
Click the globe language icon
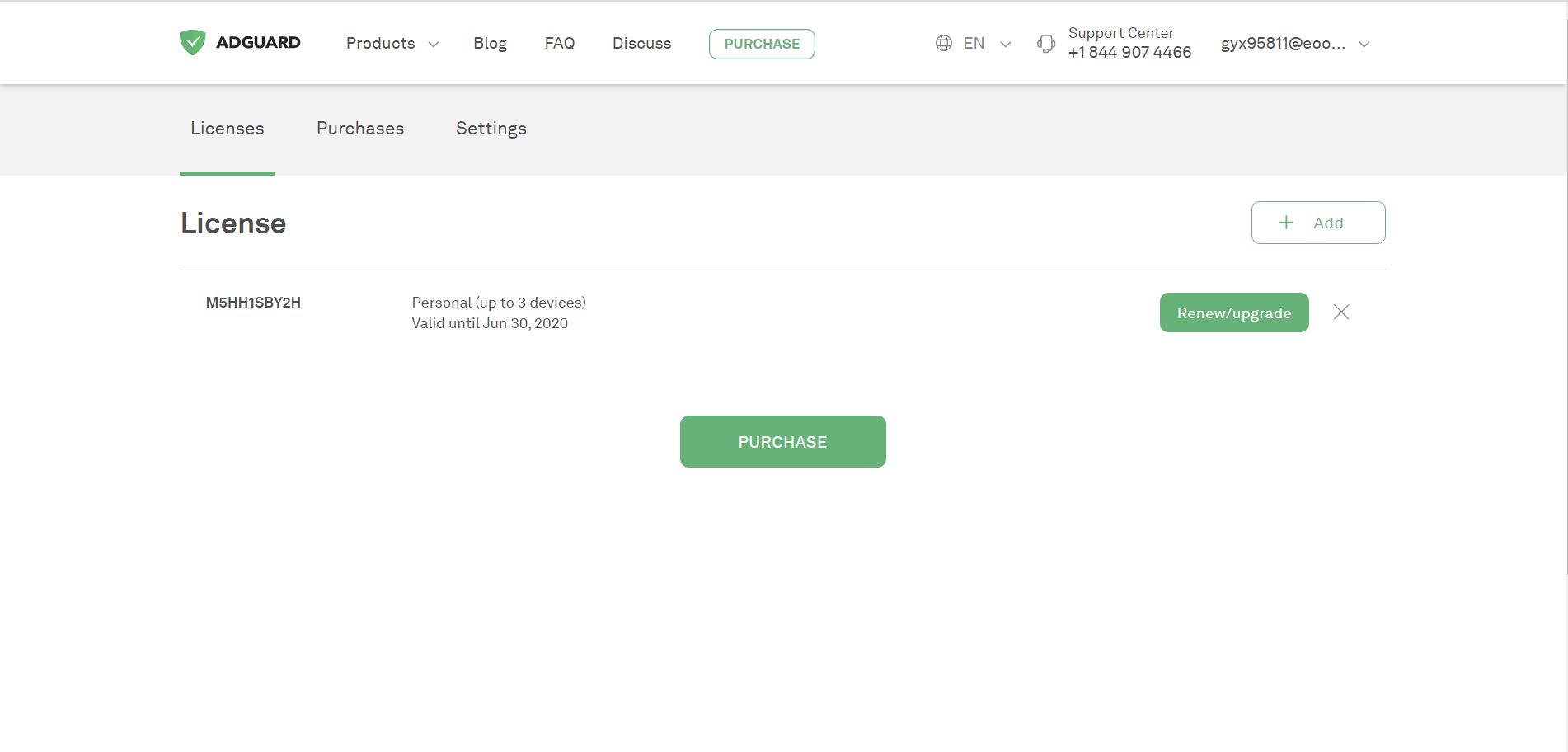coord(944,43)
